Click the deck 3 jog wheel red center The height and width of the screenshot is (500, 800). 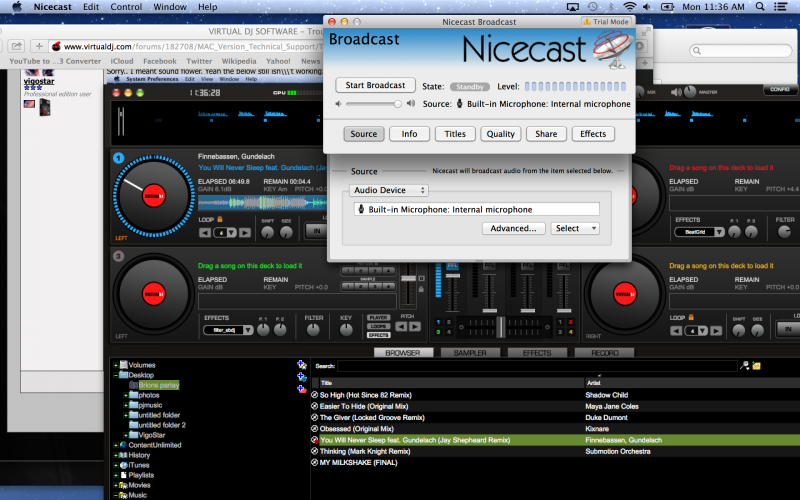(154, 294)
